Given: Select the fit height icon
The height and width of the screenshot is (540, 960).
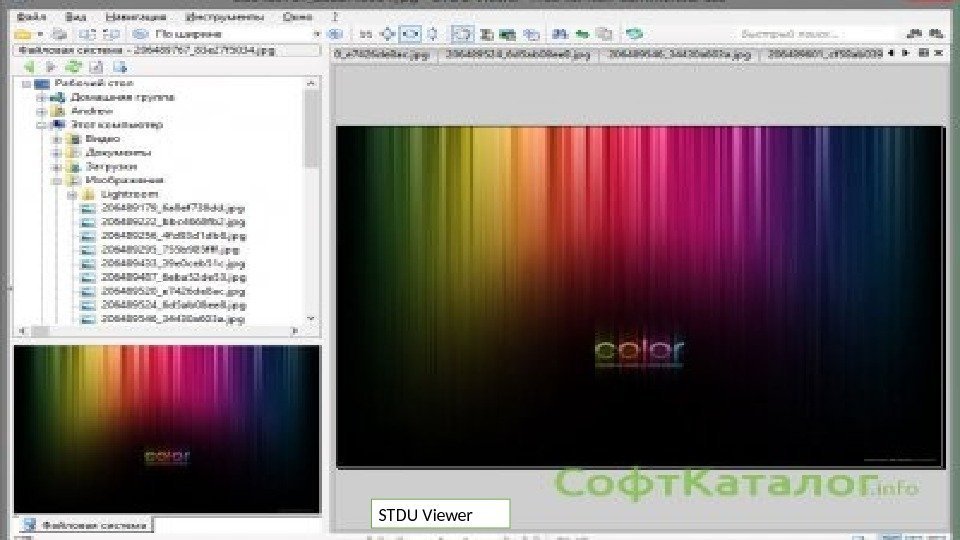Looking at the screenshot, I should [432, 34].
